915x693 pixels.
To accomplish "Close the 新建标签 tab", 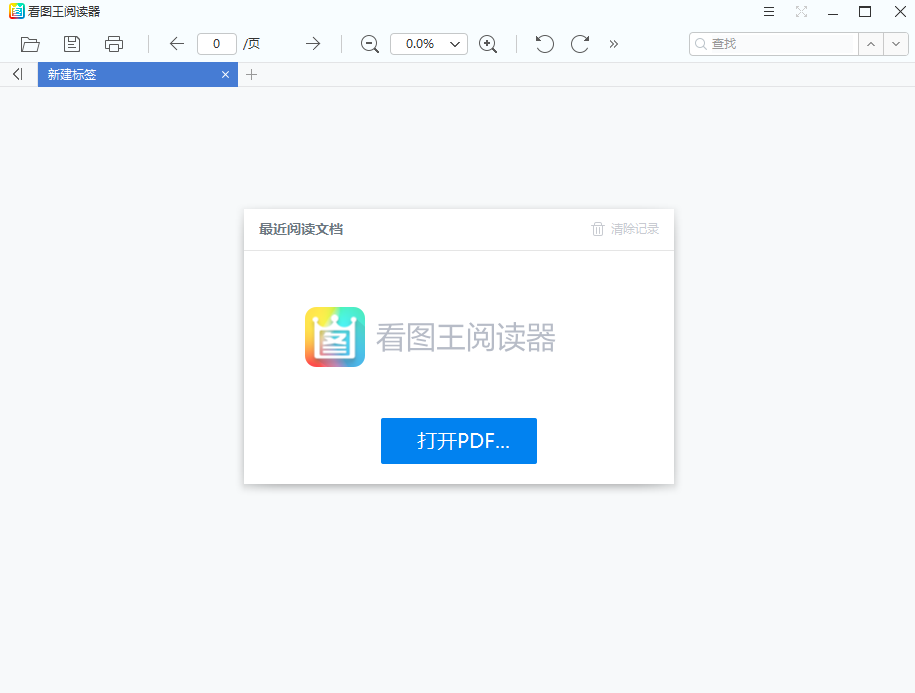I will pos(225,75).
